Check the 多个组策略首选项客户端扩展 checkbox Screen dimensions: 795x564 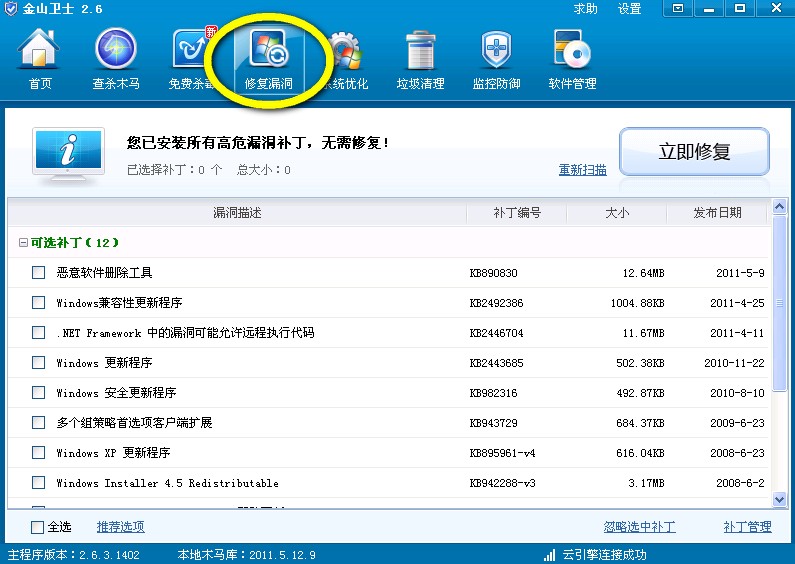coord(39,422)
